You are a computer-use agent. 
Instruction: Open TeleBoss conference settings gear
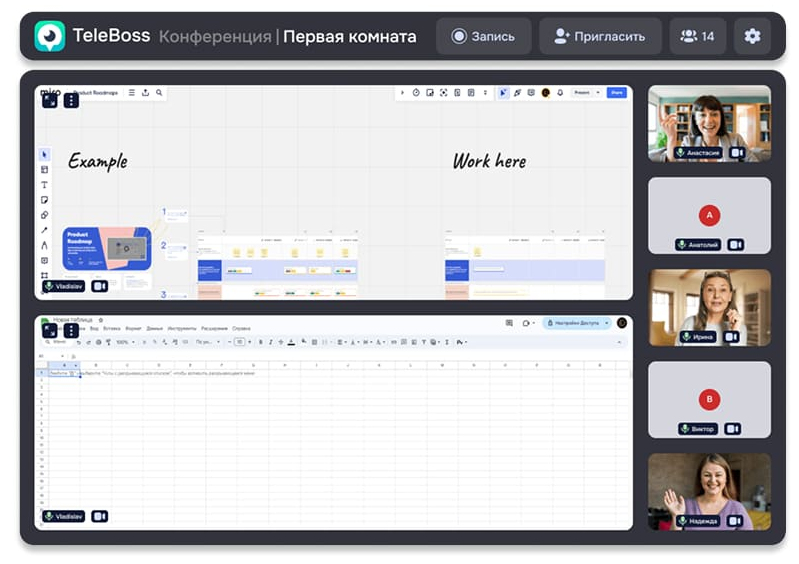pyautogui.click(x=752, y=36)
